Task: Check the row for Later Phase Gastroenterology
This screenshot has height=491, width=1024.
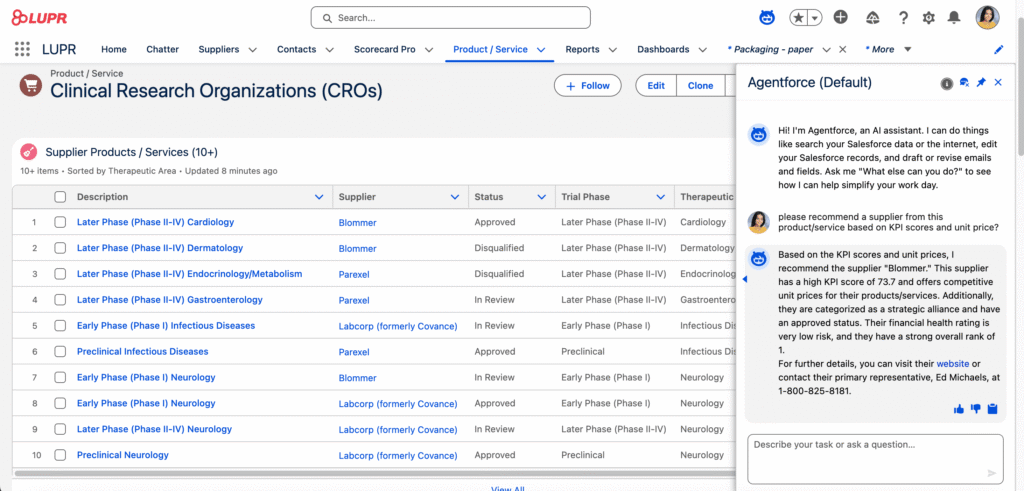Action: click(x=60, y=300)
